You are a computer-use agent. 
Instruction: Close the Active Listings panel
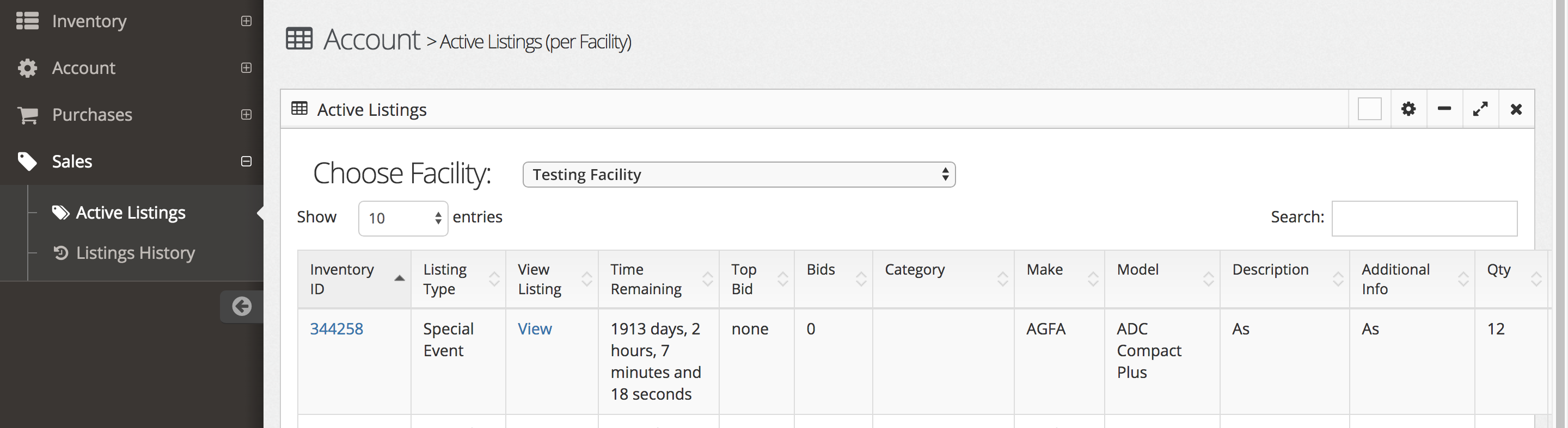(1516, 109)
